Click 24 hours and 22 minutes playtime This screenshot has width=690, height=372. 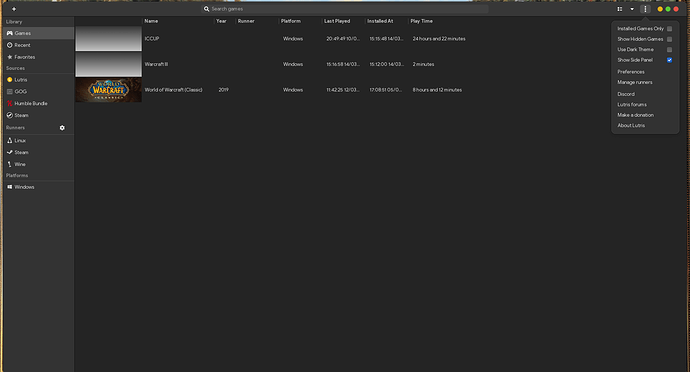[x=439, y=39]
